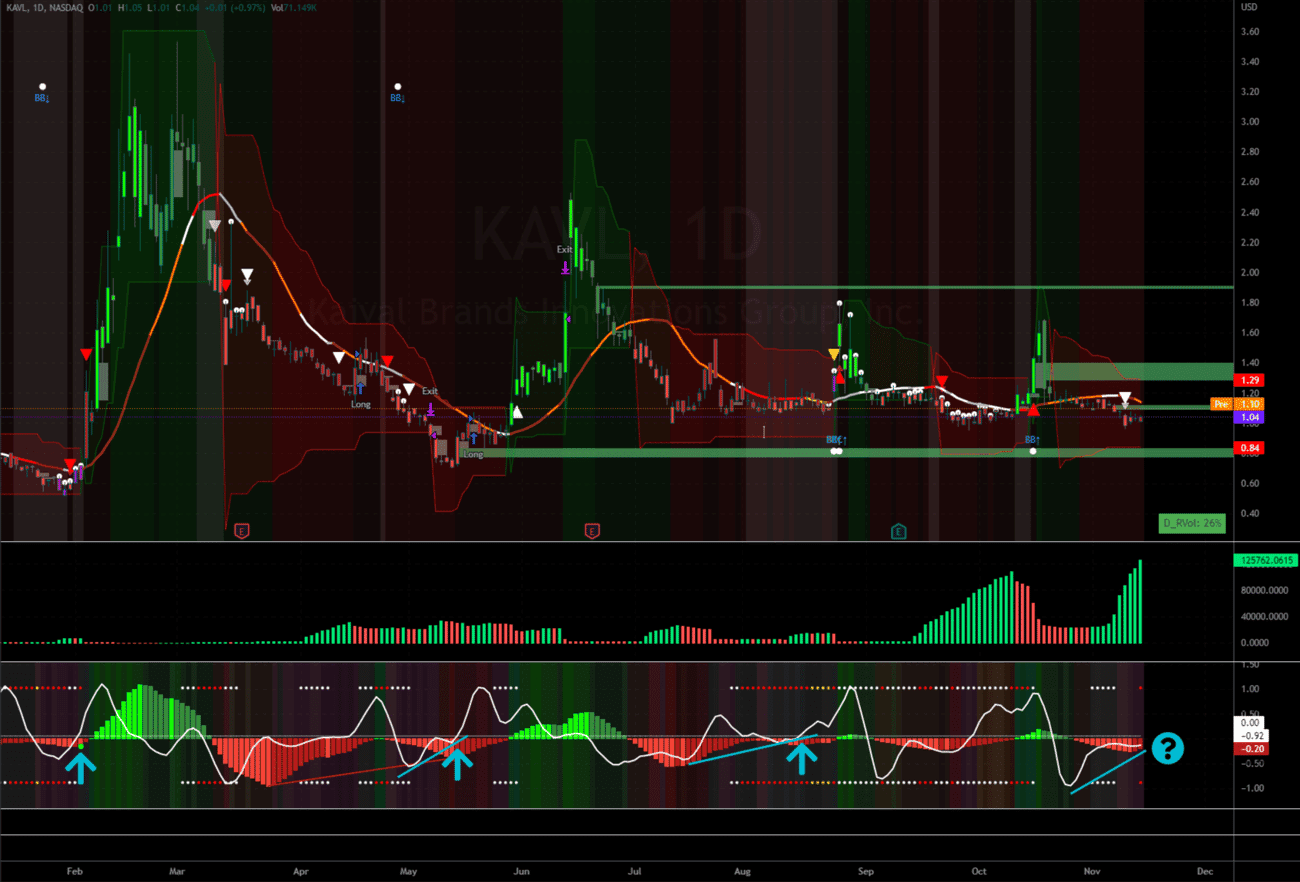The width and height of the screenshot is (1300, 882).
Task: Click the cyan up arrow near February
Action: (81, 766)
